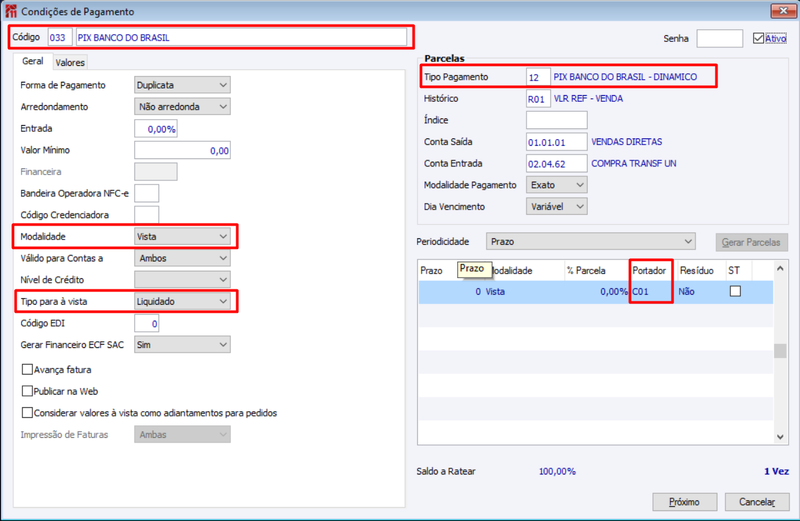Click the VLR REF - VENDA text
Viewport: 800px width, 521px height.
point(588,98)
